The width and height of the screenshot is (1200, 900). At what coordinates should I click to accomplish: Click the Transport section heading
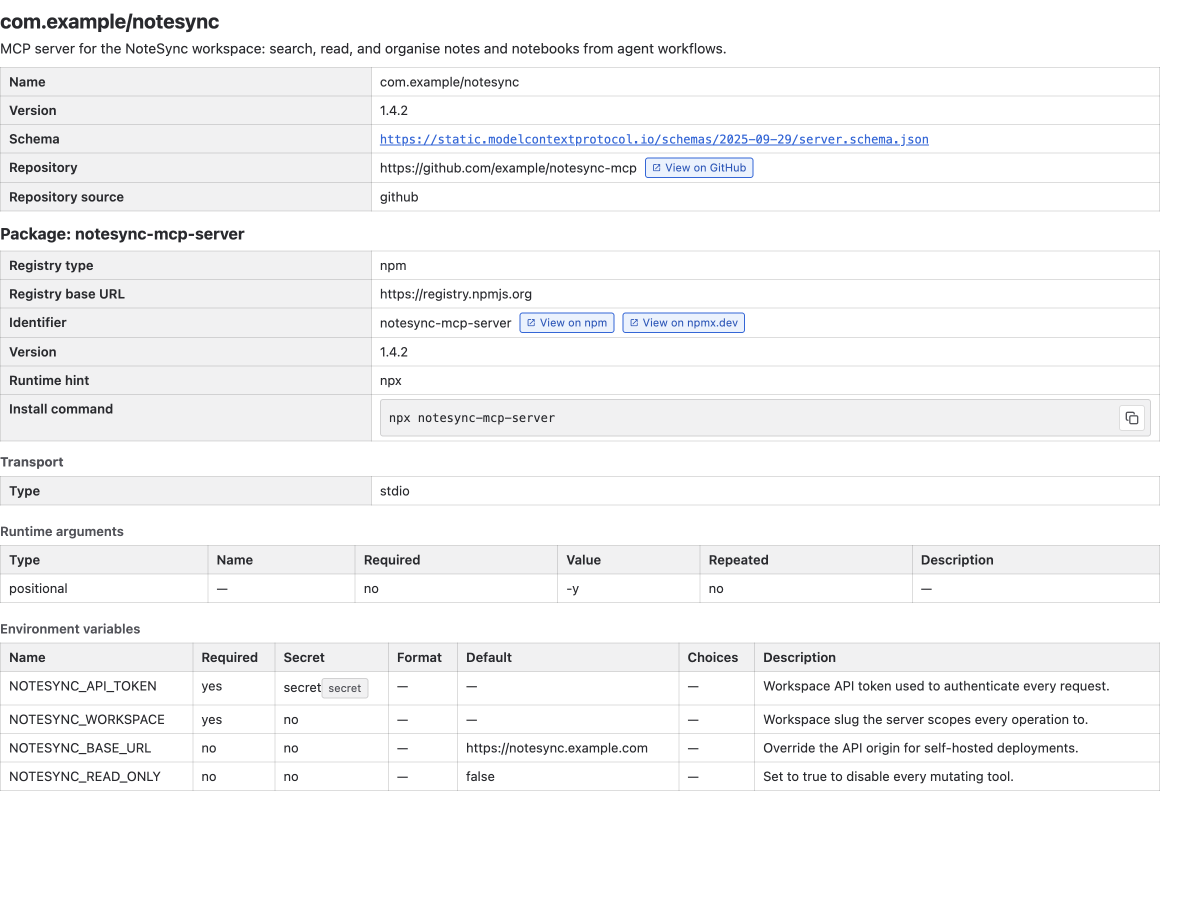(x=32, y=462)
